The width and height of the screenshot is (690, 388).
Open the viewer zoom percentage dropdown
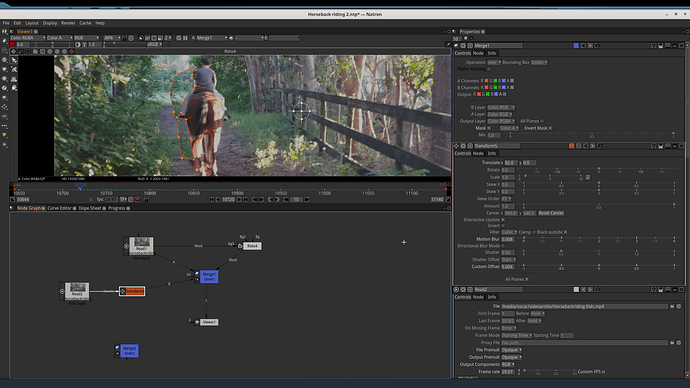(x=112, y=38)
